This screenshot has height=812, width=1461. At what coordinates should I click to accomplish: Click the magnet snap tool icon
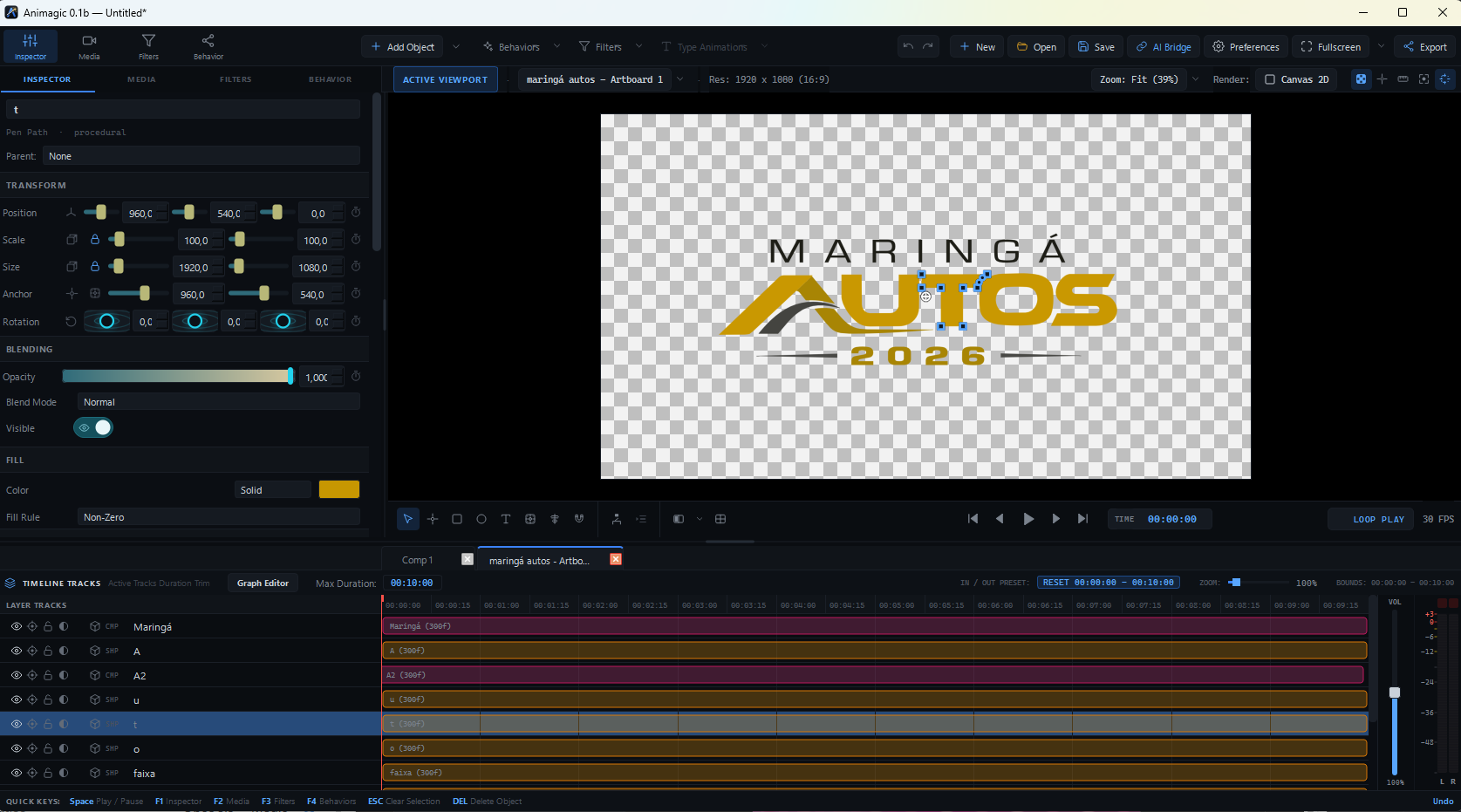579,519
